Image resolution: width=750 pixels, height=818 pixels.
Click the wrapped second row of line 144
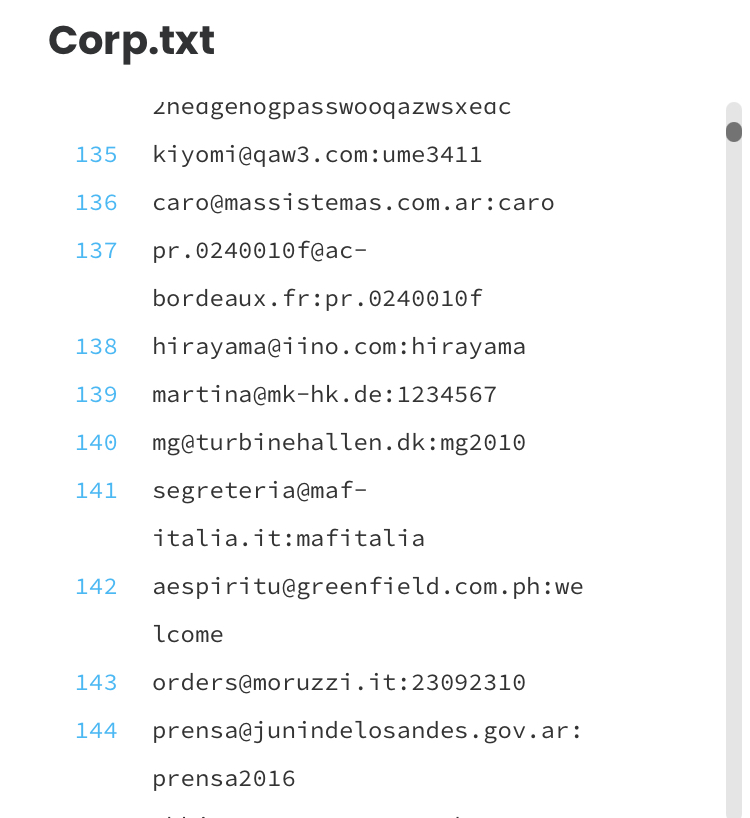pyautogui.click(x=224, y=779)
